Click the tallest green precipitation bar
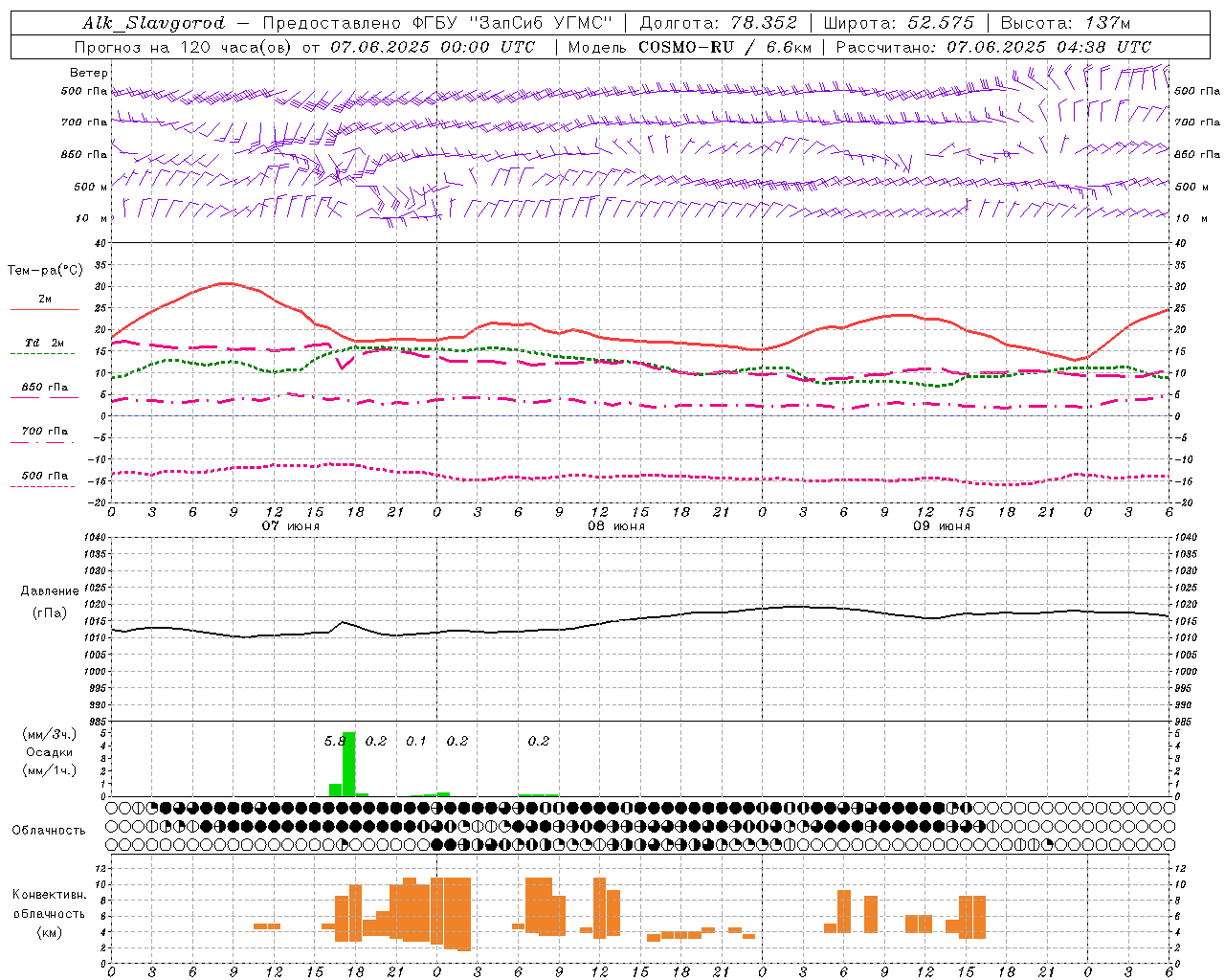 (x=348, y=764)
